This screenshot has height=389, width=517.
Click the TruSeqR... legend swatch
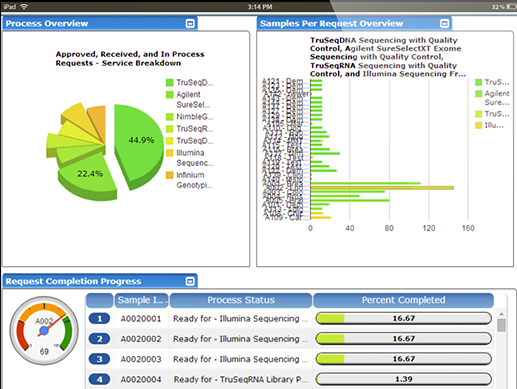170,129
